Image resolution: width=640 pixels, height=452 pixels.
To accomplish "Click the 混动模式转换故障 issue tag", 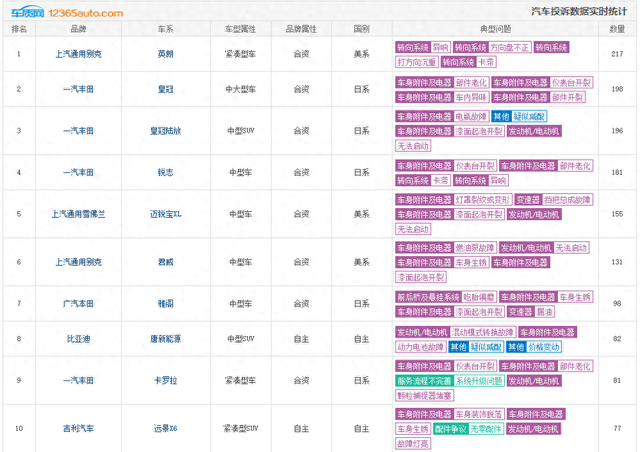I will [x=483, y=332].
